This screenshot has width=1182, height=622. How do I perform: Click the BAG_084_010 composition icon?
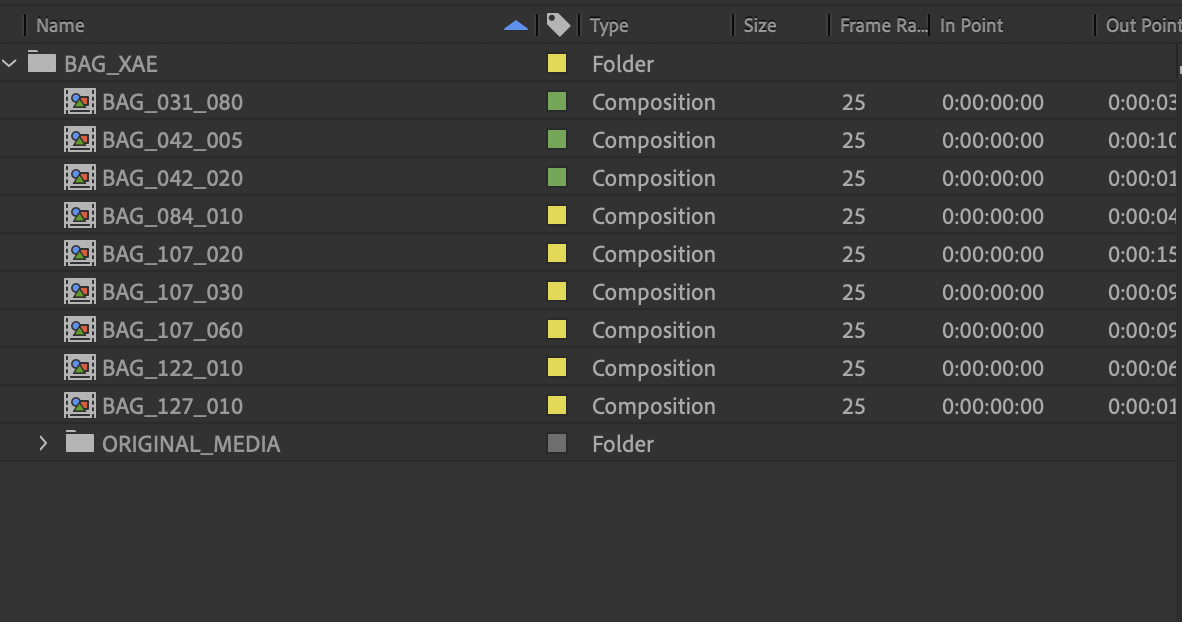click(80, 216)
